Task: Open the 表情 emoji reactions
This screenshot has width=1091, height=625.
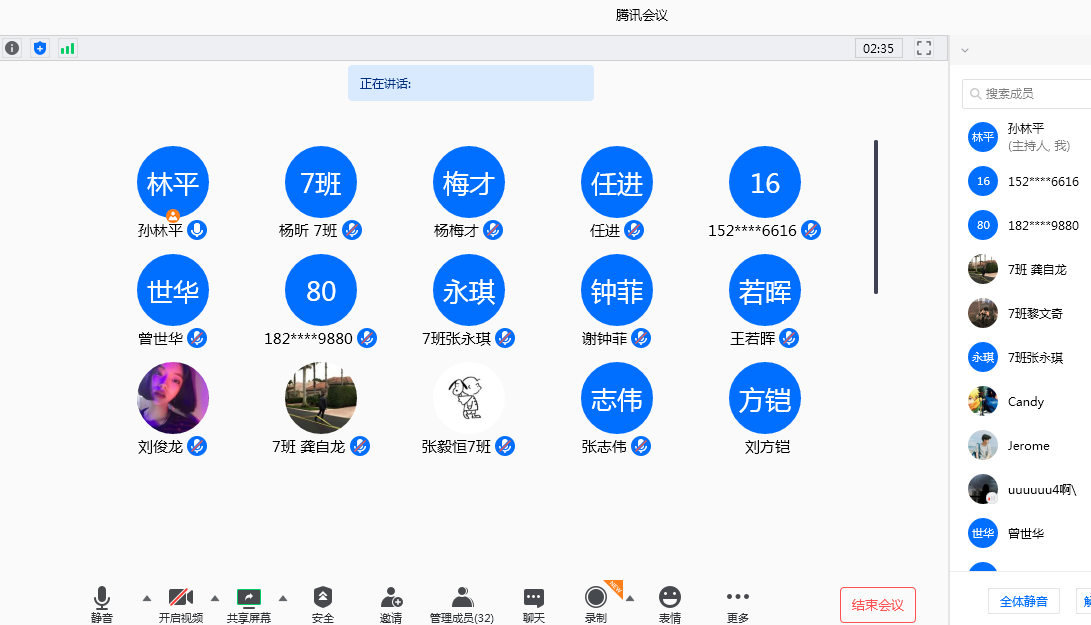Action: click(x=670, y=604)
